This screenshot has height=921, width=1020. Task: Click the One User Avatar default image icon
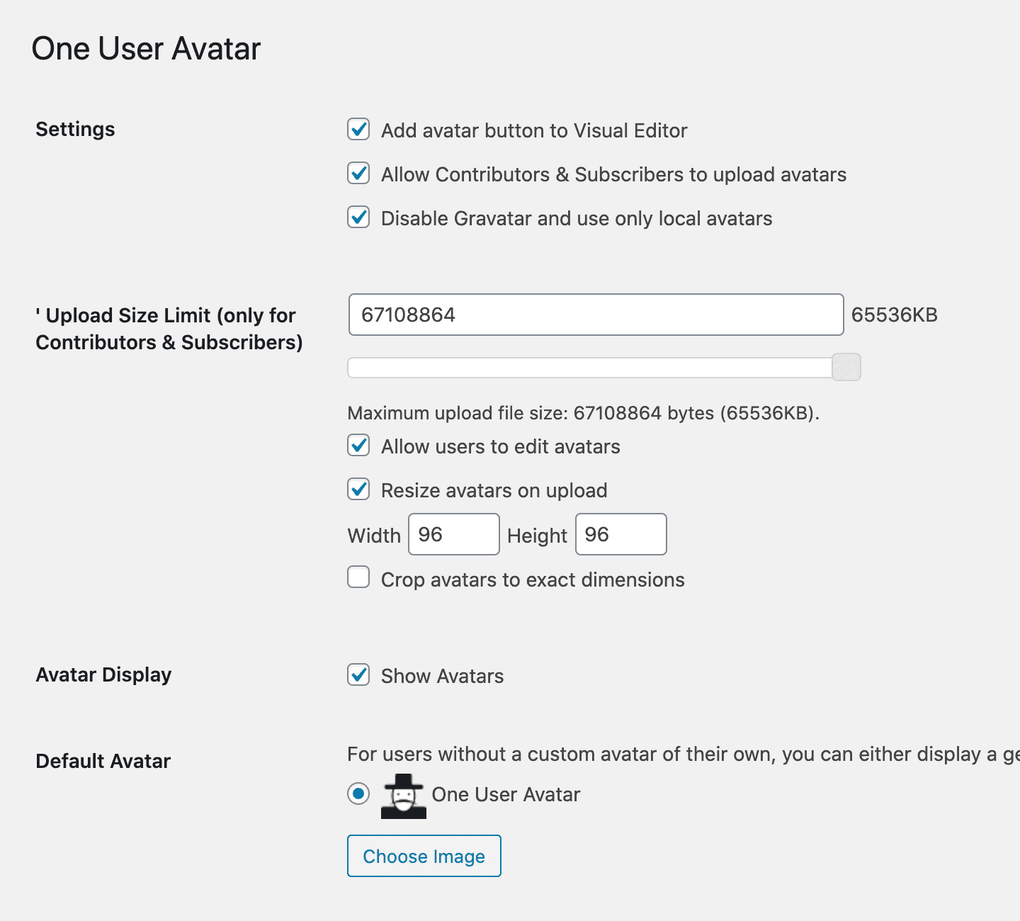[403, 796]
